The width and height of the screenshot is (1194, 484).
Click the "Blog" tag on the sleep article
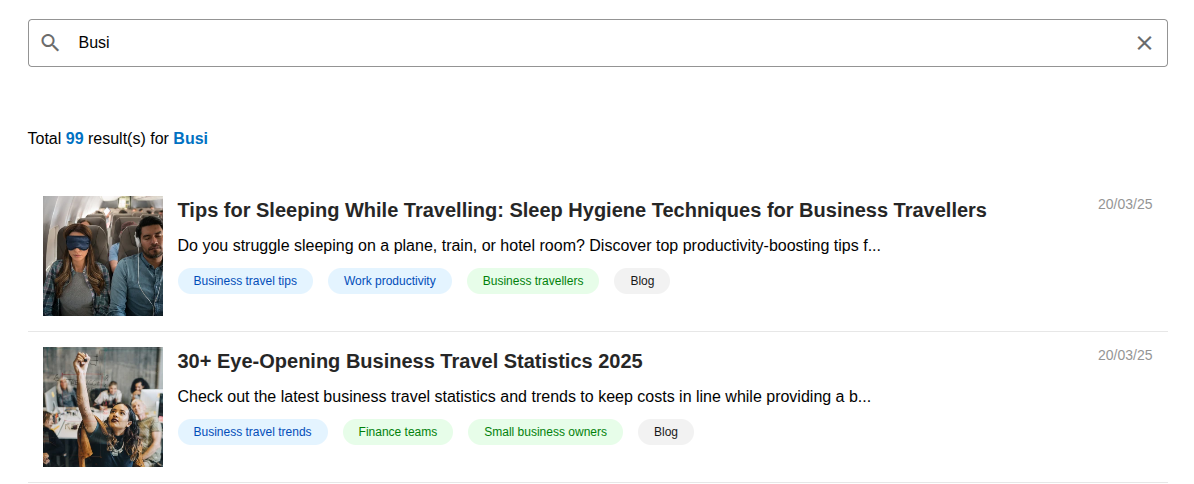point(642,281)
